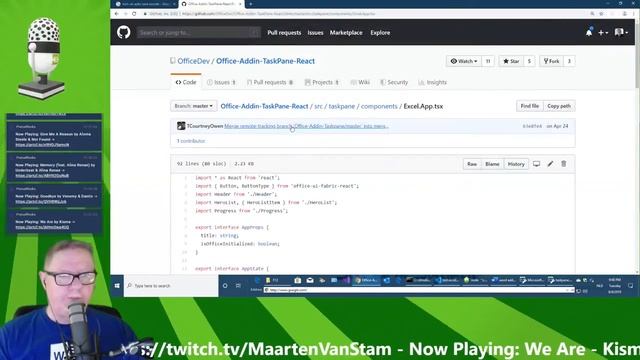The height and width of the screenshot is (360, 640).
Task: Switch to the Wiki tab
Action: pyautogui.click(x=360, y=82)
